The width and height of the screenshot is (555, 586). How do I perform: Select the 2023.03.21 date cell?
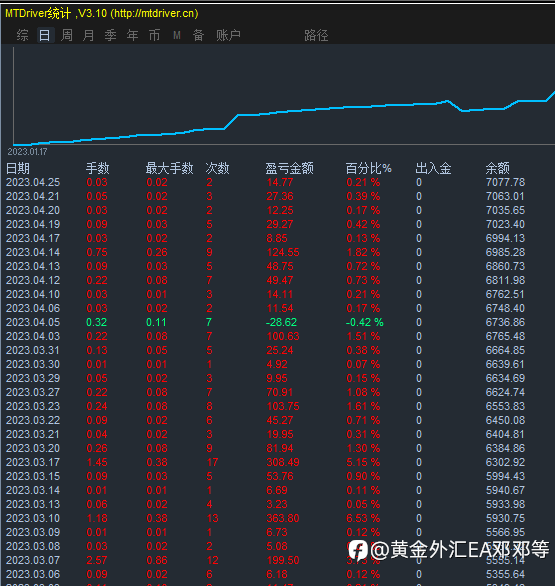coord(33,434)
